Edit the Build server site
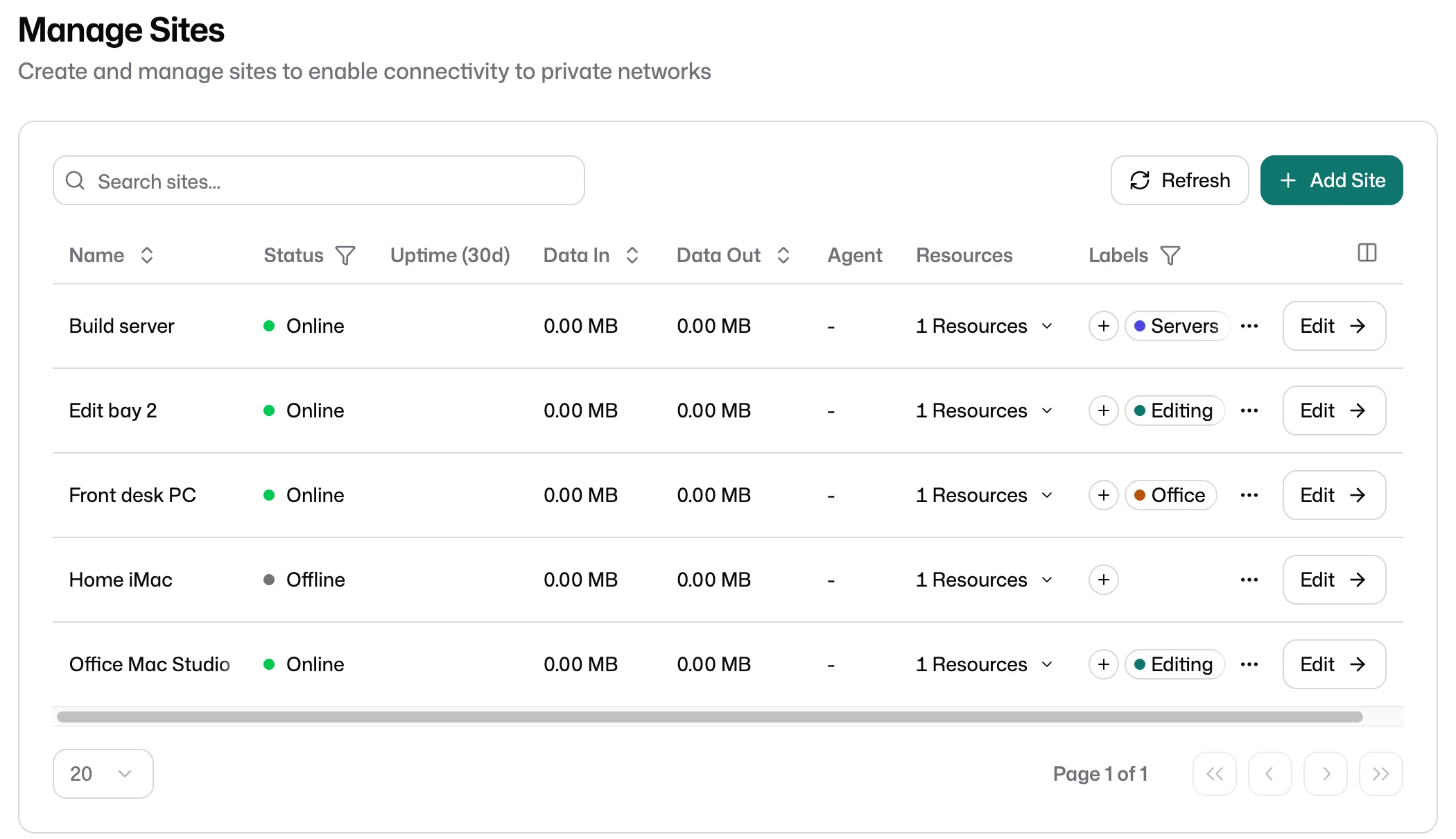The height and width of the screenshot is (839, 1456). coord(1334,326)
